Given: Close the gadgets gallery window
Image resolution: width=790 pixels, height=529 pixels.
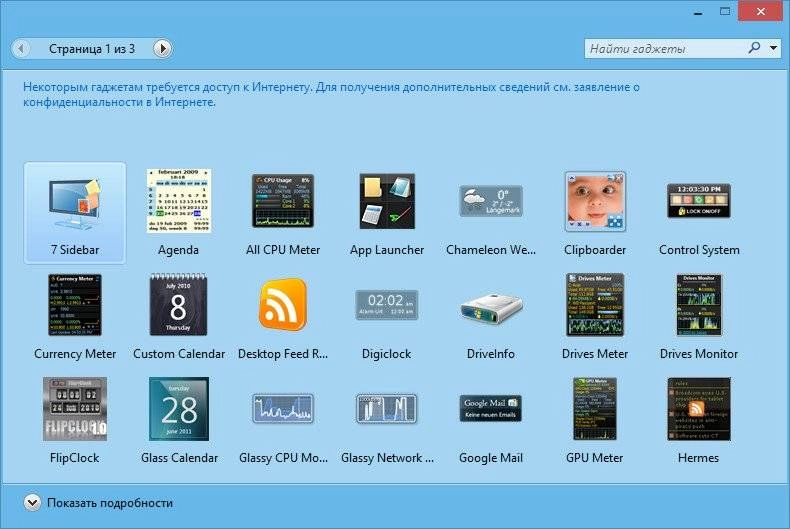Looking at the screenshot, I should tap(761, 11).
